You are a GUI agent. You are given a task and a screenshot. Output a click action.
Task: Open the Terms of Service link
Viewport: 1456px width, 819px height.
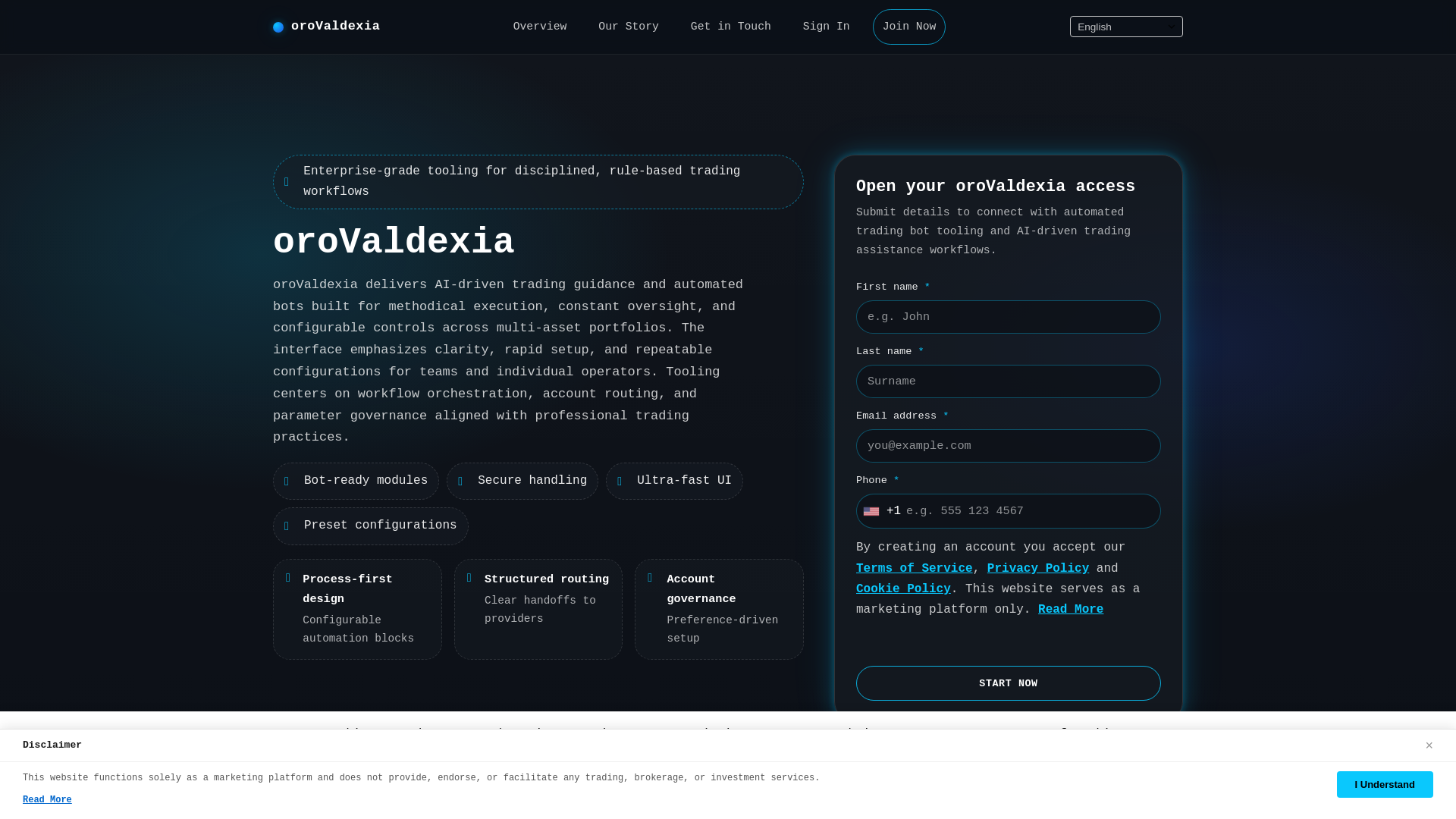tap(914, 569)
